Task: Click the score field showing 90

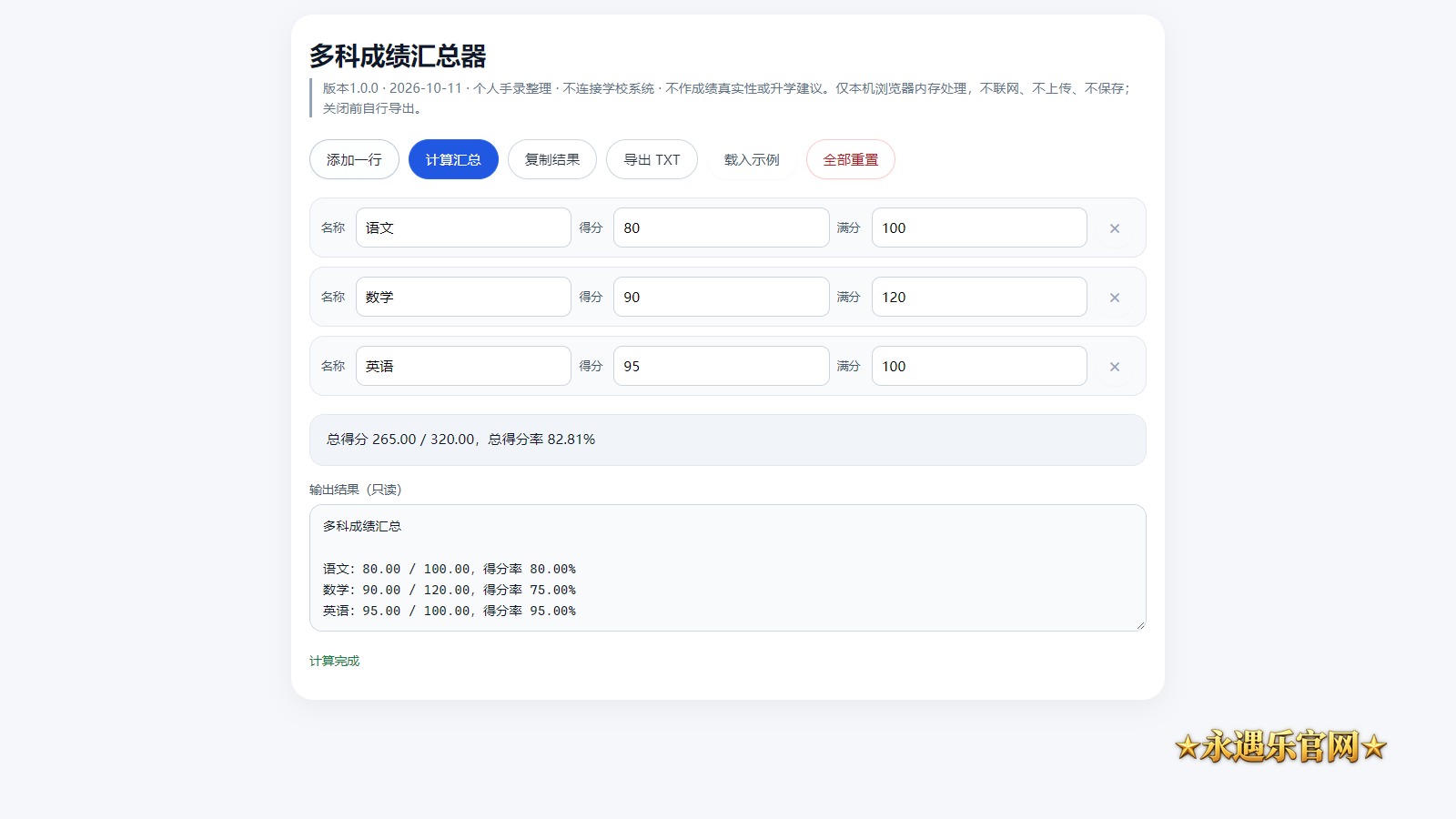Action: pos(722,297)
